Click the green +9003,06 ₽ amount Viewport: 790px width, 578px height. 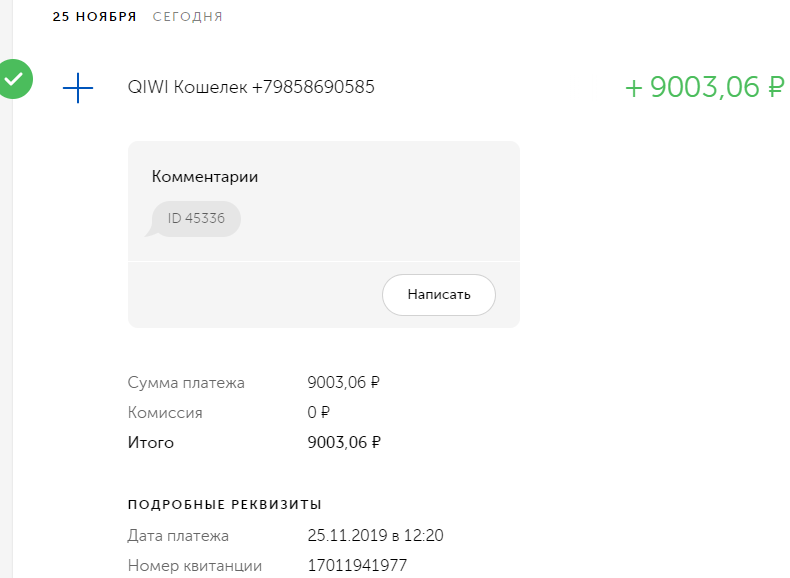tap(704, 87)
